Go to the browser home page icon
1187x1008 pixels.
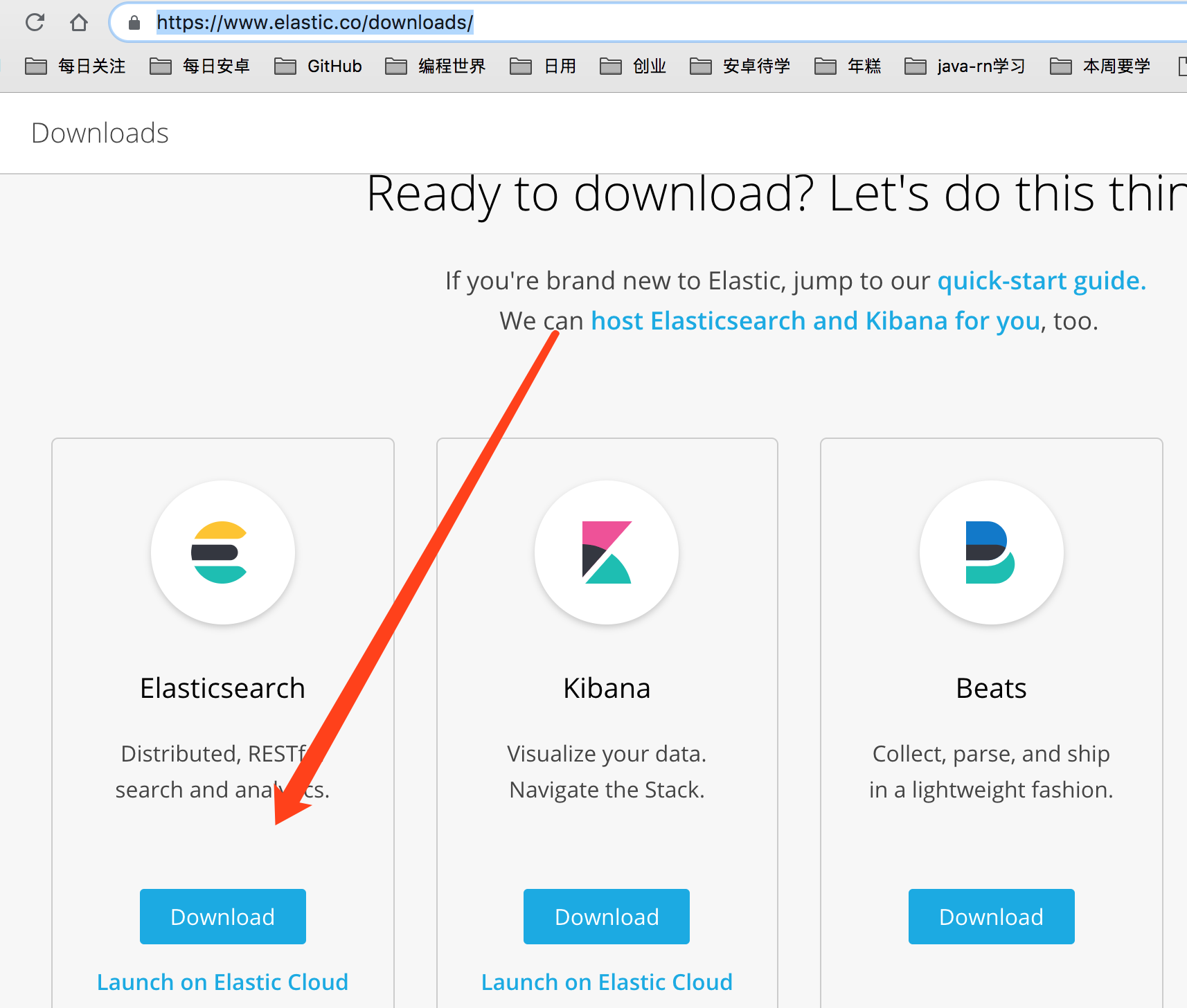coord(79,23)
